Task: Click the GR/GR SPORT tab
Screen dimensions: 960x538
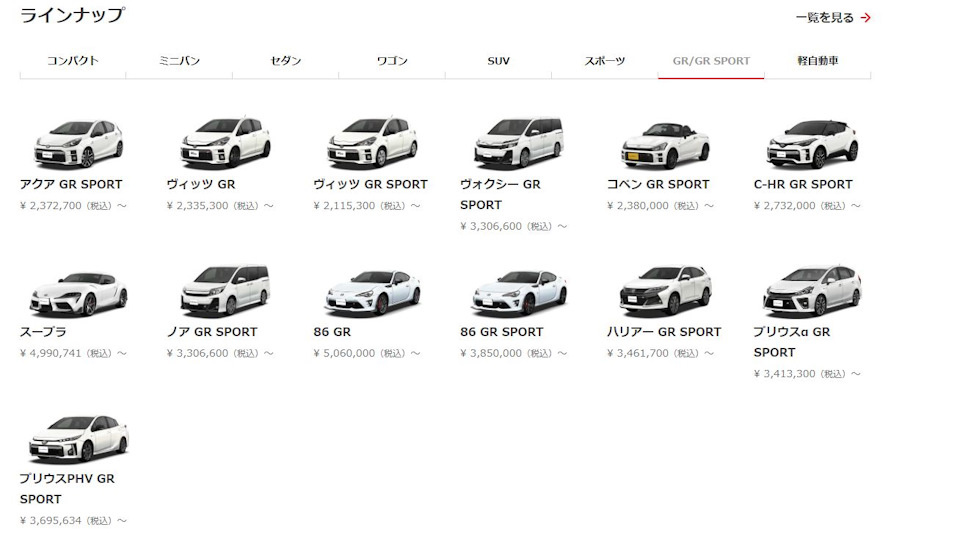Action: click(711, 61)
